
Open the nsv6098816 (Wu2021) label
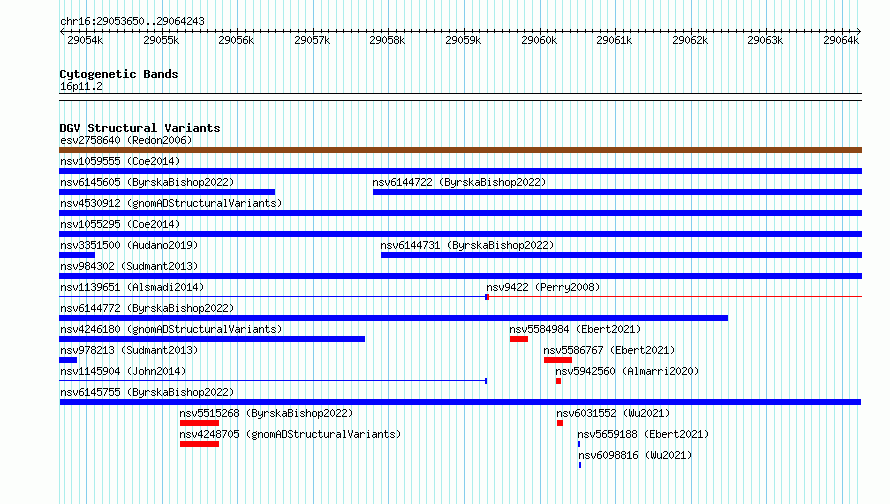click(x=635, y=455)
